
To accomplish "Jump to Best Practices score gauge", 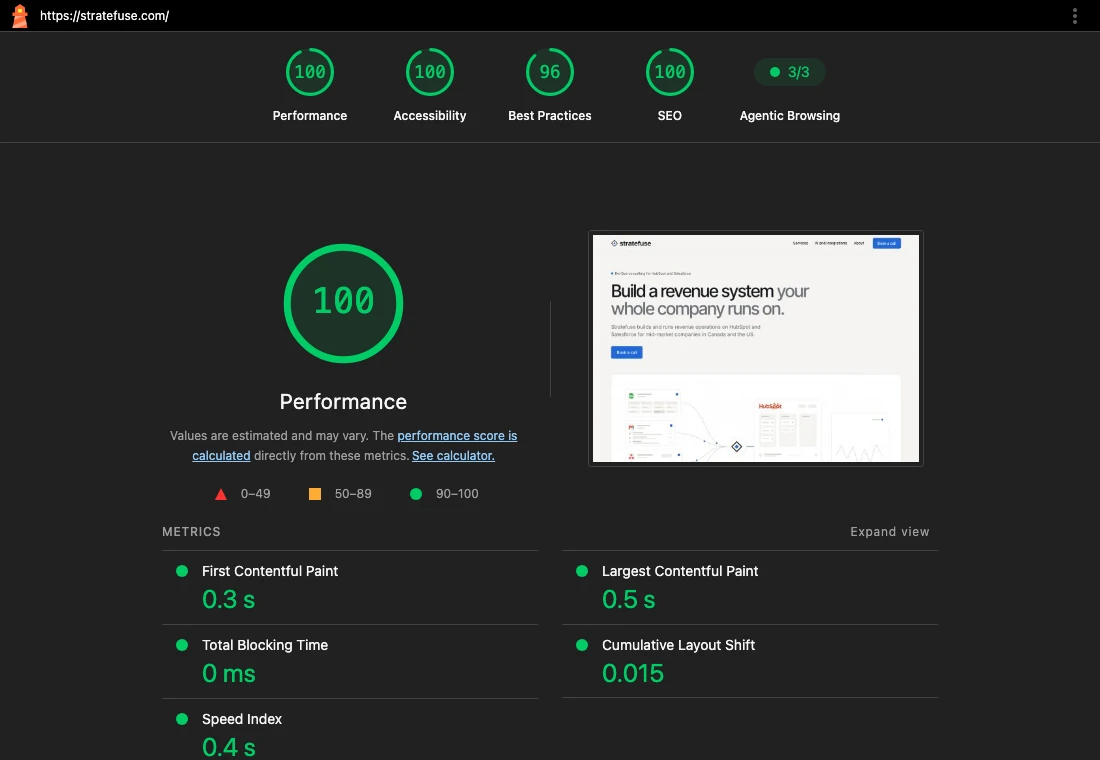I will tap(549, 72).
